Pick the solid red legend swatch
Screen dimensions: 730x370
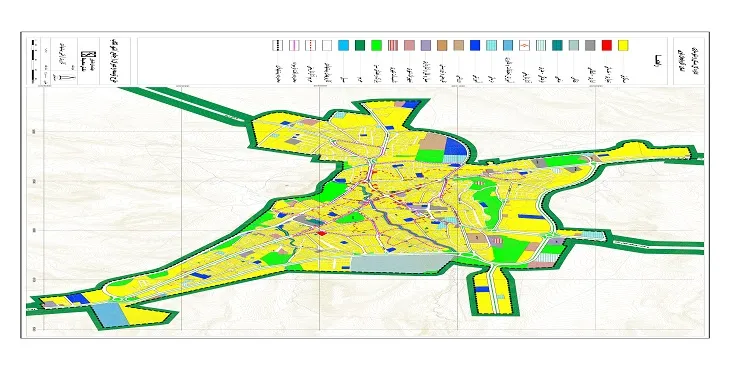click(x=607, y=45)
